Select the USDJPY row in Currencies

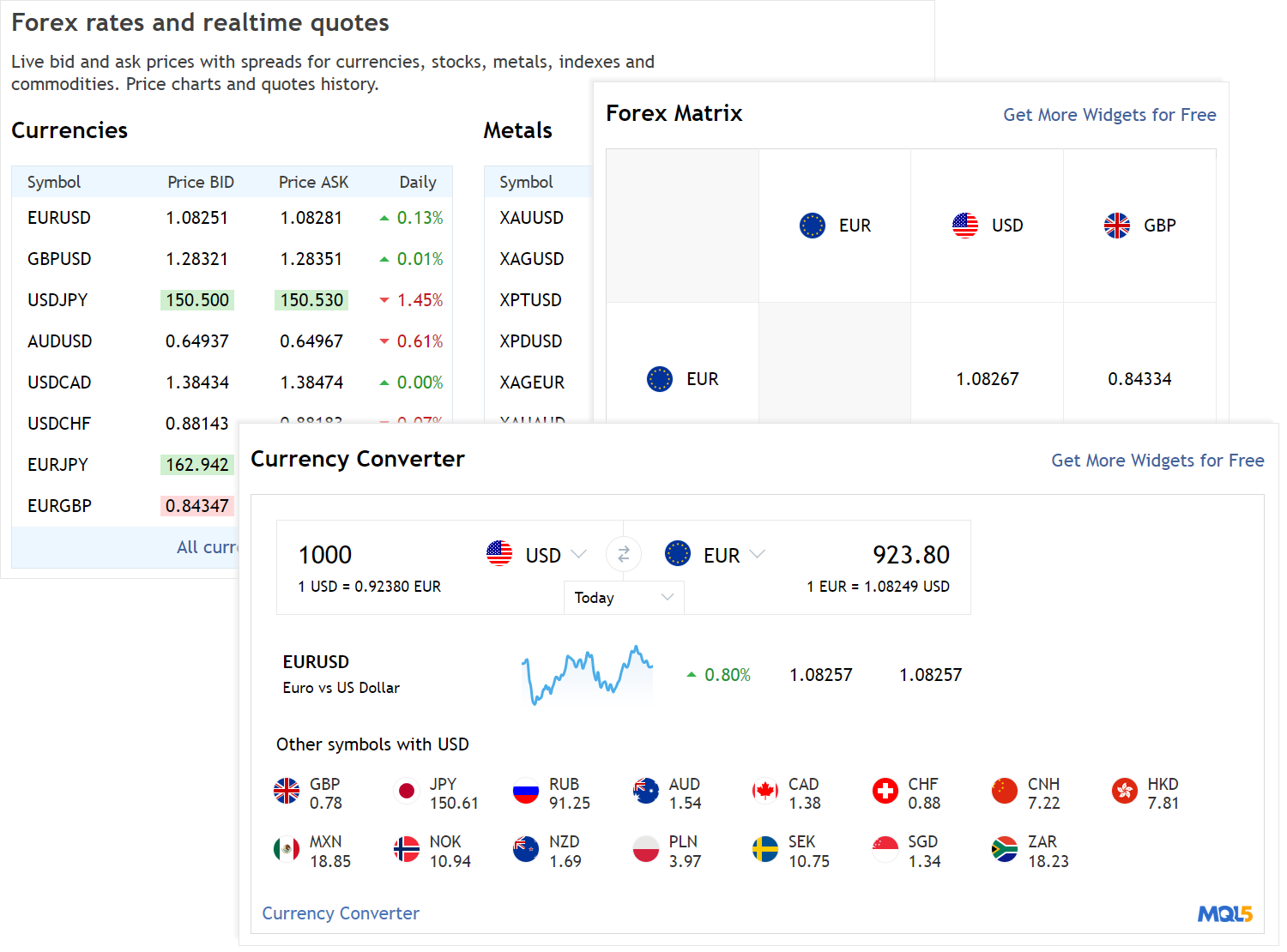pos(58,300)
